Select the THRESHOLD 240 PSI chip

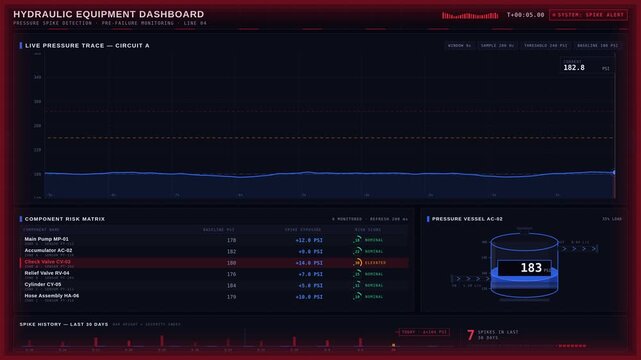click(x=545, y=45)
